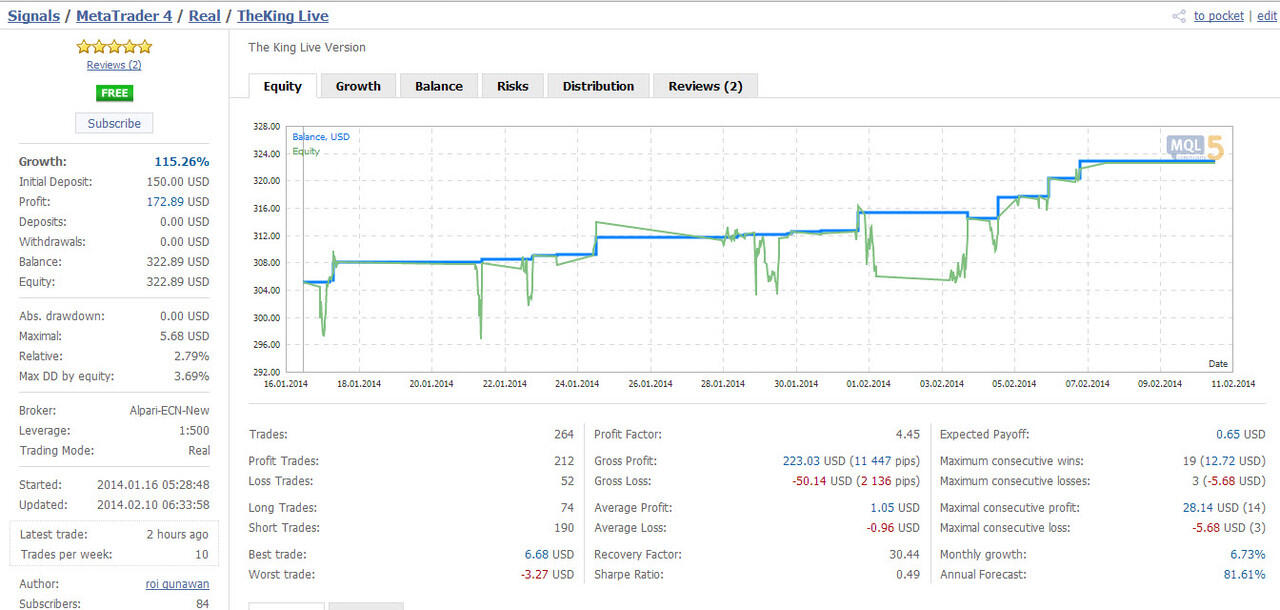1280x610 pixels.
Task: Open the MetaTrader 4 breadcrumb link
Action: (x=124, y=16)
